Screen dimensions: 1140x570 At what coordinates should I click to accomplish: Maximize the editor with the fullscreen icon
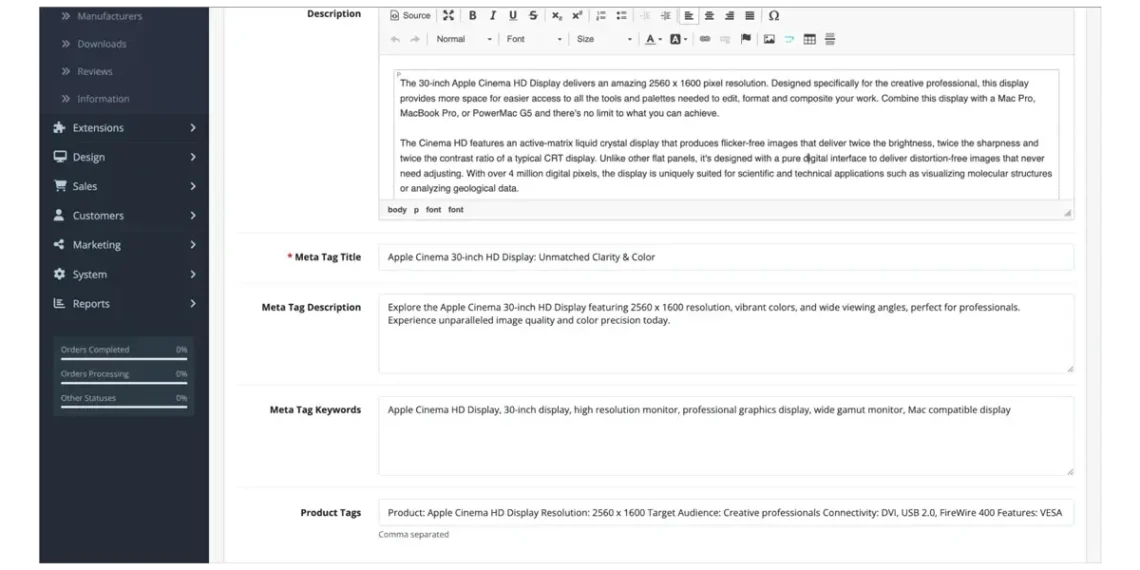448,15
